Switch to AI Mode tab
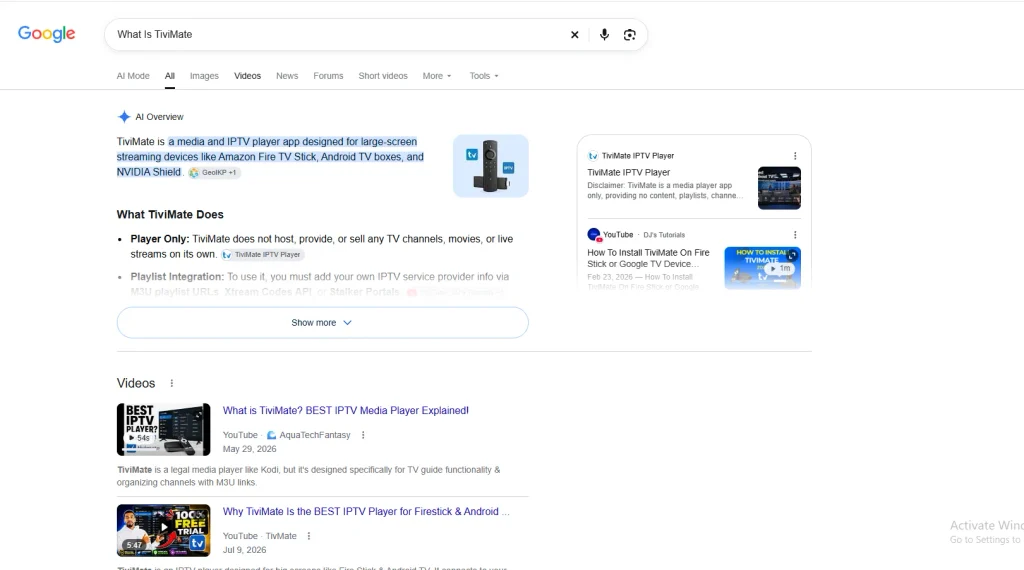1024x570 pixels. pos(133,76)
